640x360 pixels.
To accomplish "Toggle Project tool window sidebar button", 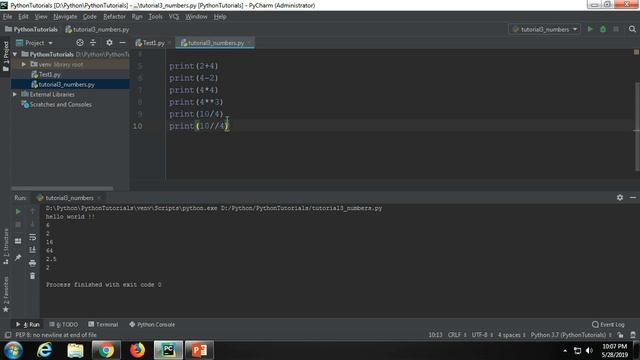I will [x=5, y=57].
